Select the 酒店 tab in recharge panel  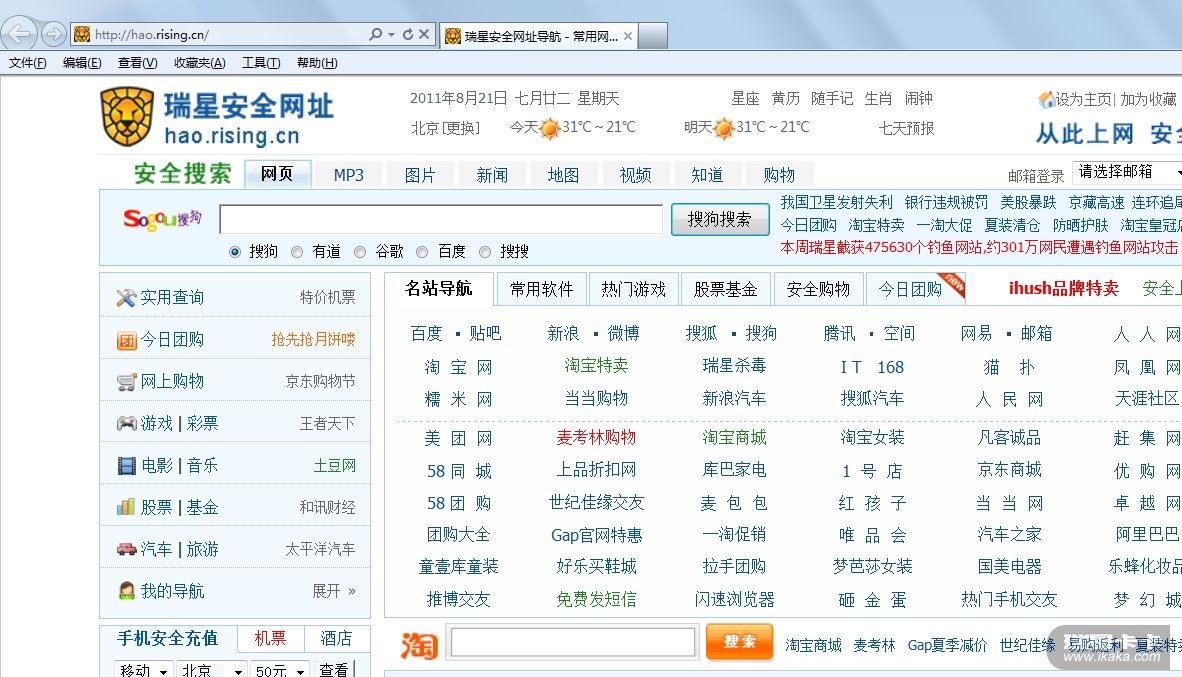(336, 639)
